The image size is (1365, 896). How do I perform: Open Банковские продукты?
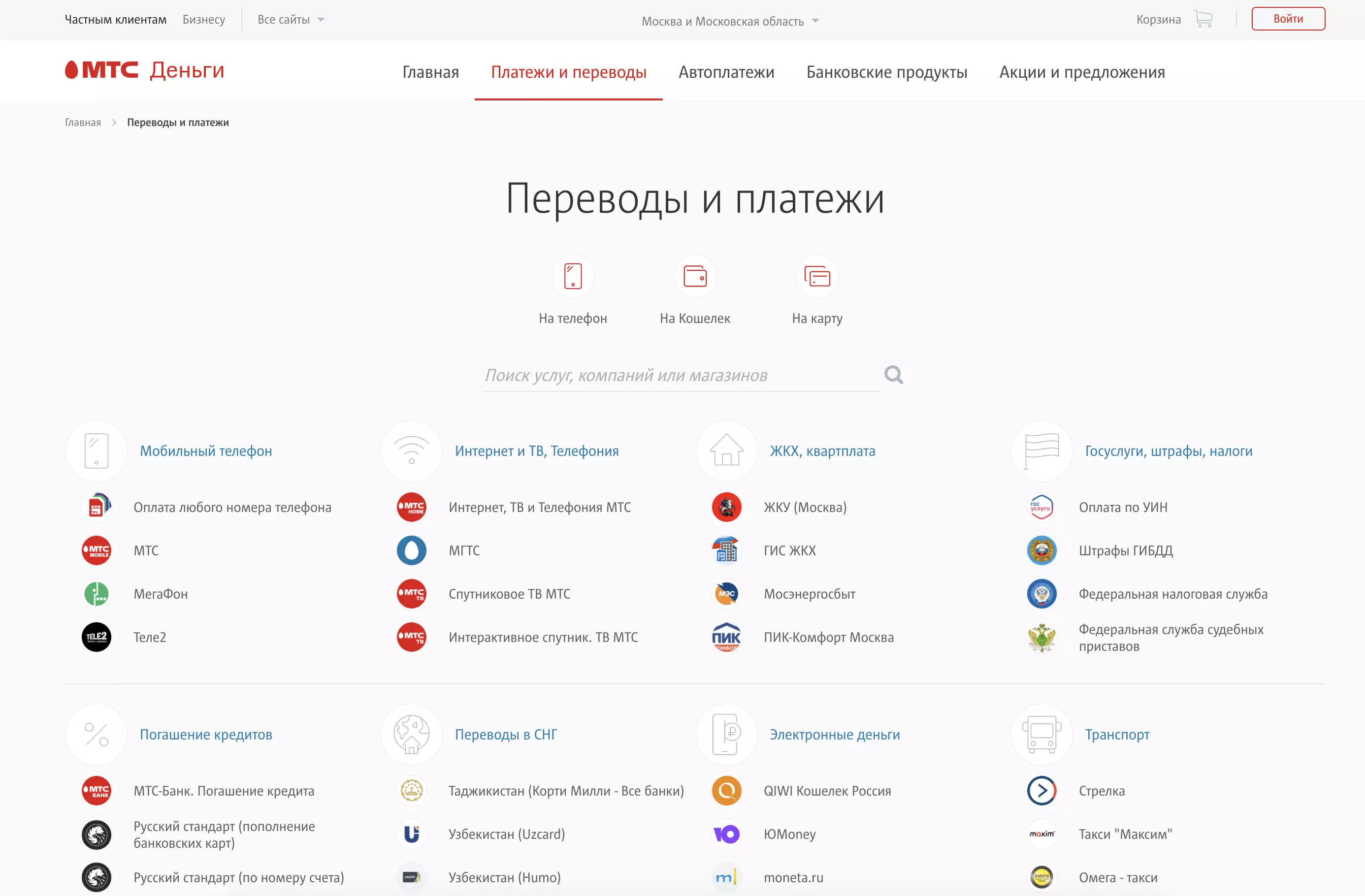(887, 72)
